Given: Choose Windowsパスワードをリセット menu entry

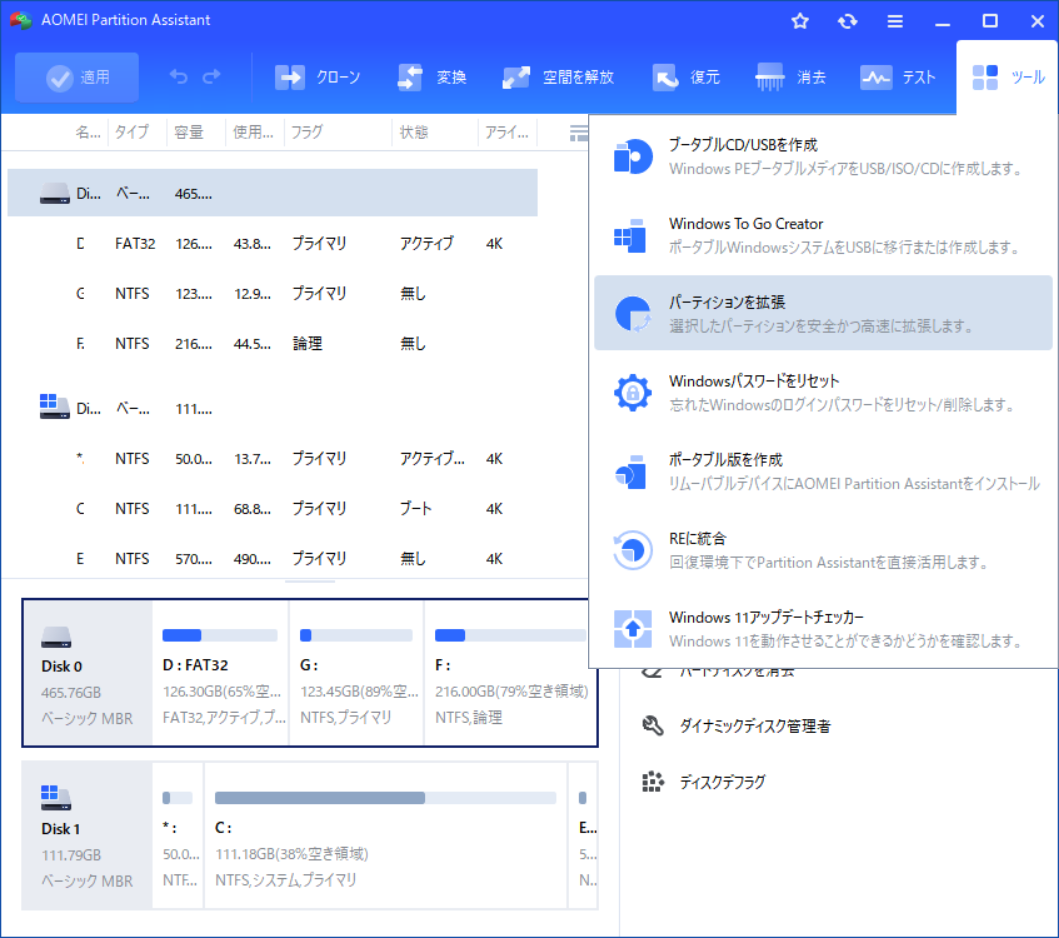Looking at the screenshot, I should point(823,392).
